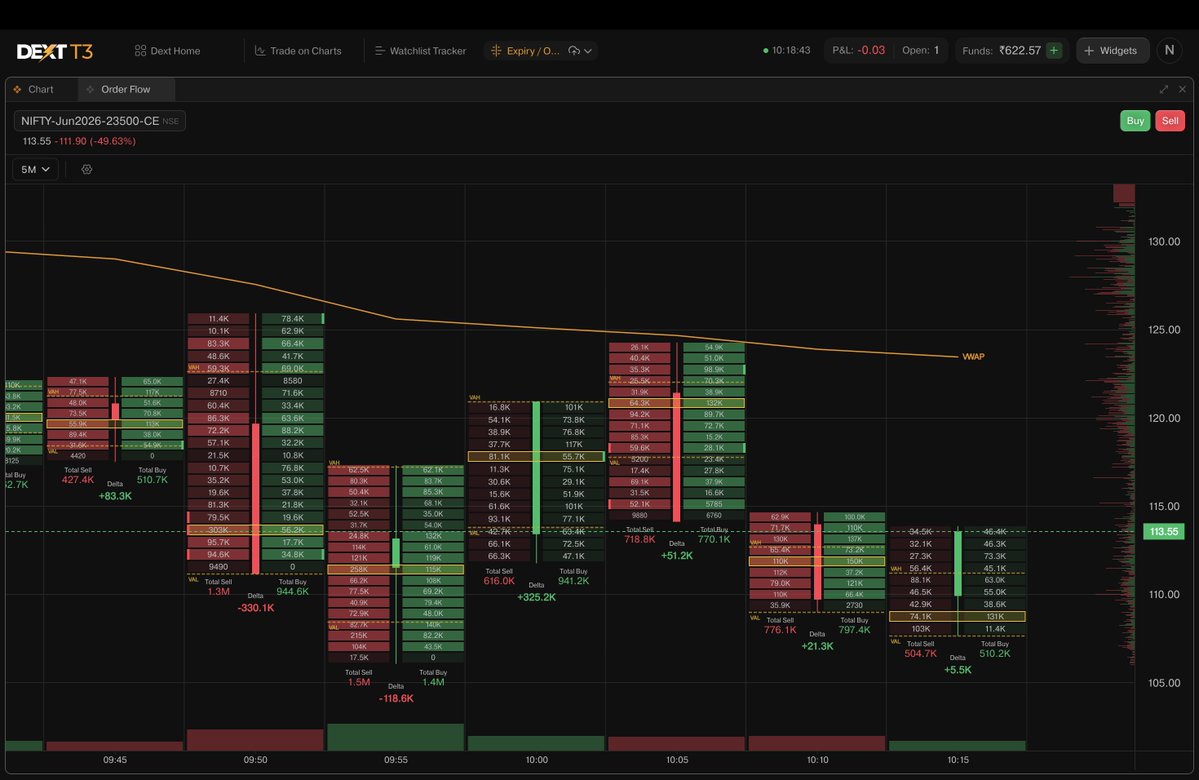Click the -330.1K delta value
The image size is (1199, 780).
(255, 608)
